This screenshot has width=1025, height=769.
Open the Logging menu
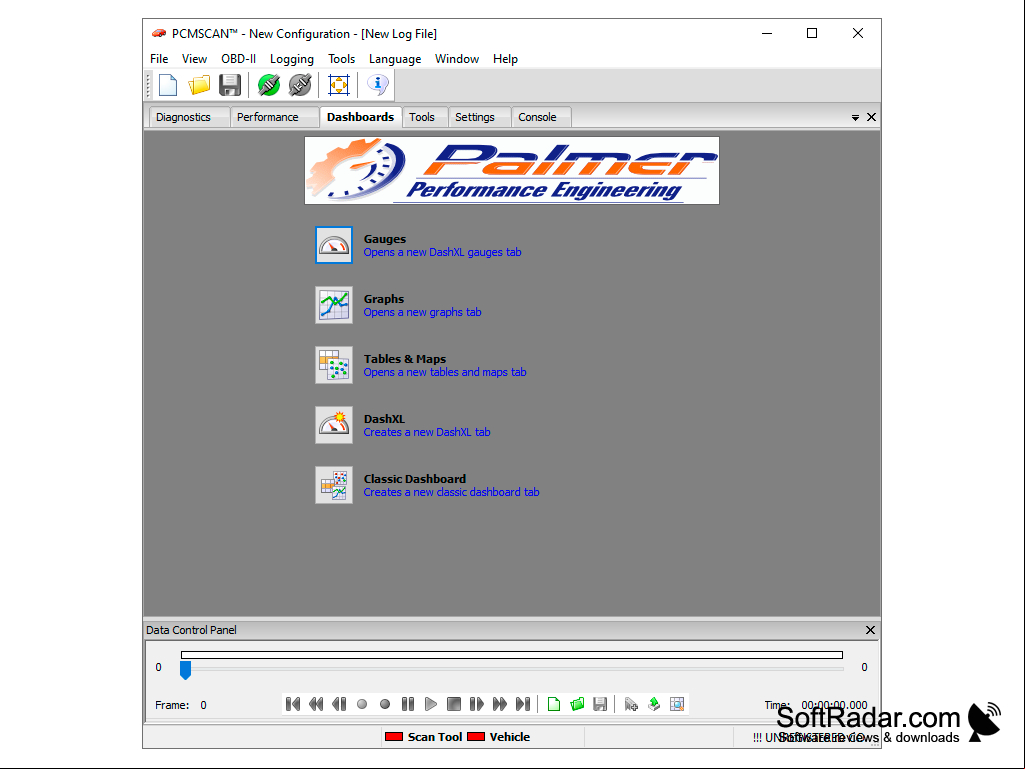[x=292, y=59]
